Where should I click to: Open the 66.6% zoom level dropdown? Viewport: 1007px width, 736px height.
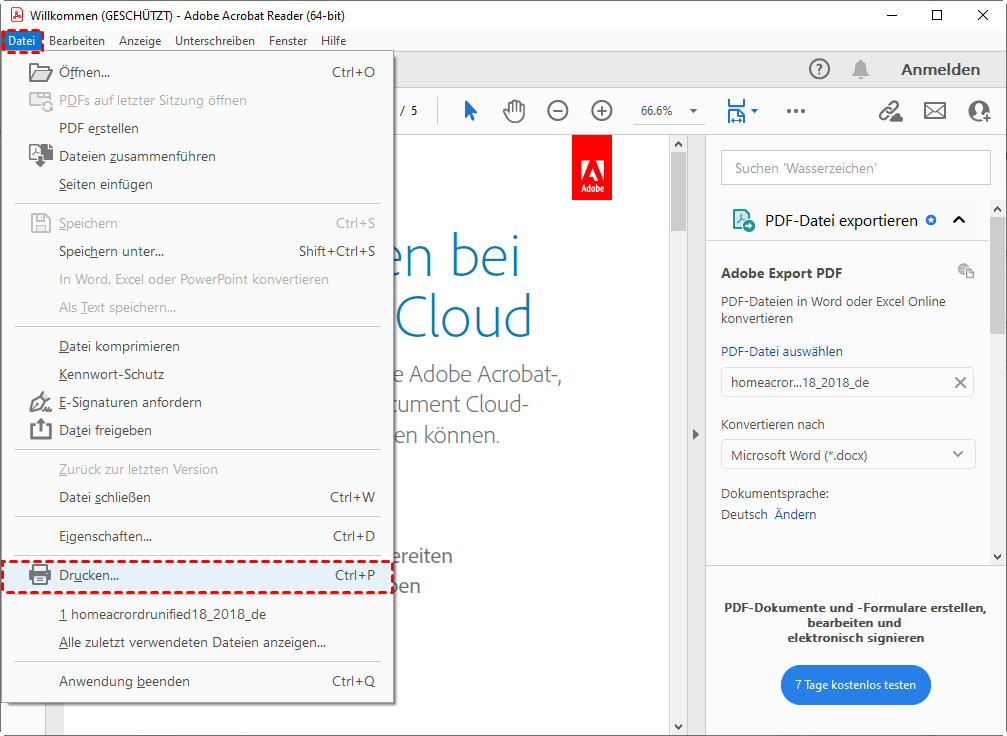pos(694,111)
